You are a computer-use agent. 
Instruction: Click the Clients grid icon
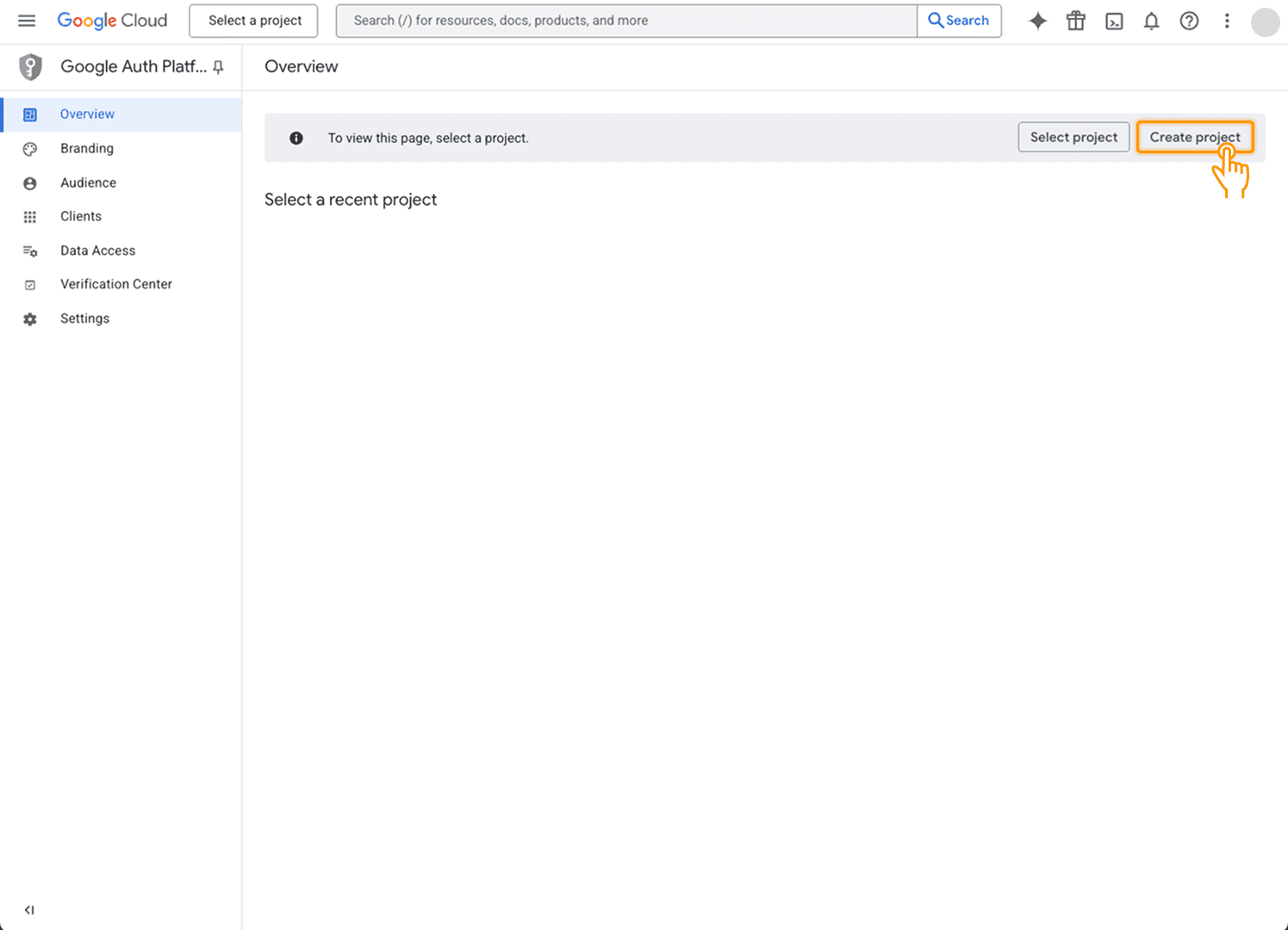30,217
